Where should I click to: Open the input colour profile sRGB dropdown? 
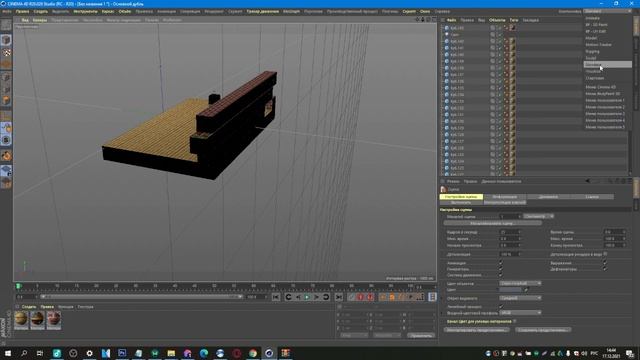pos(520,313)
